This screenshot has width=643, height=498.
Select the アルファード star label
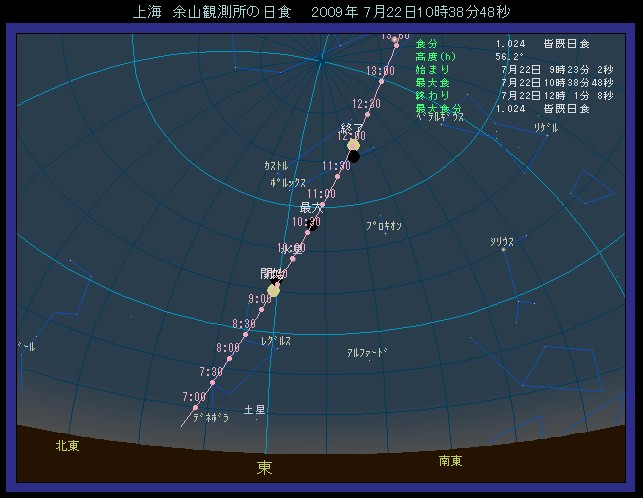366,353
